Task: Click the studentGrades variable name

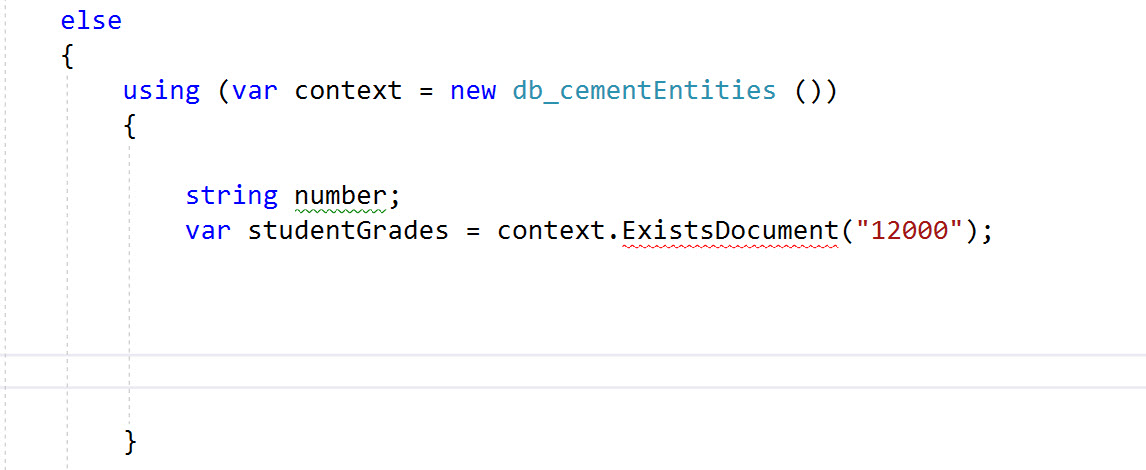Action: coord(348,231)
